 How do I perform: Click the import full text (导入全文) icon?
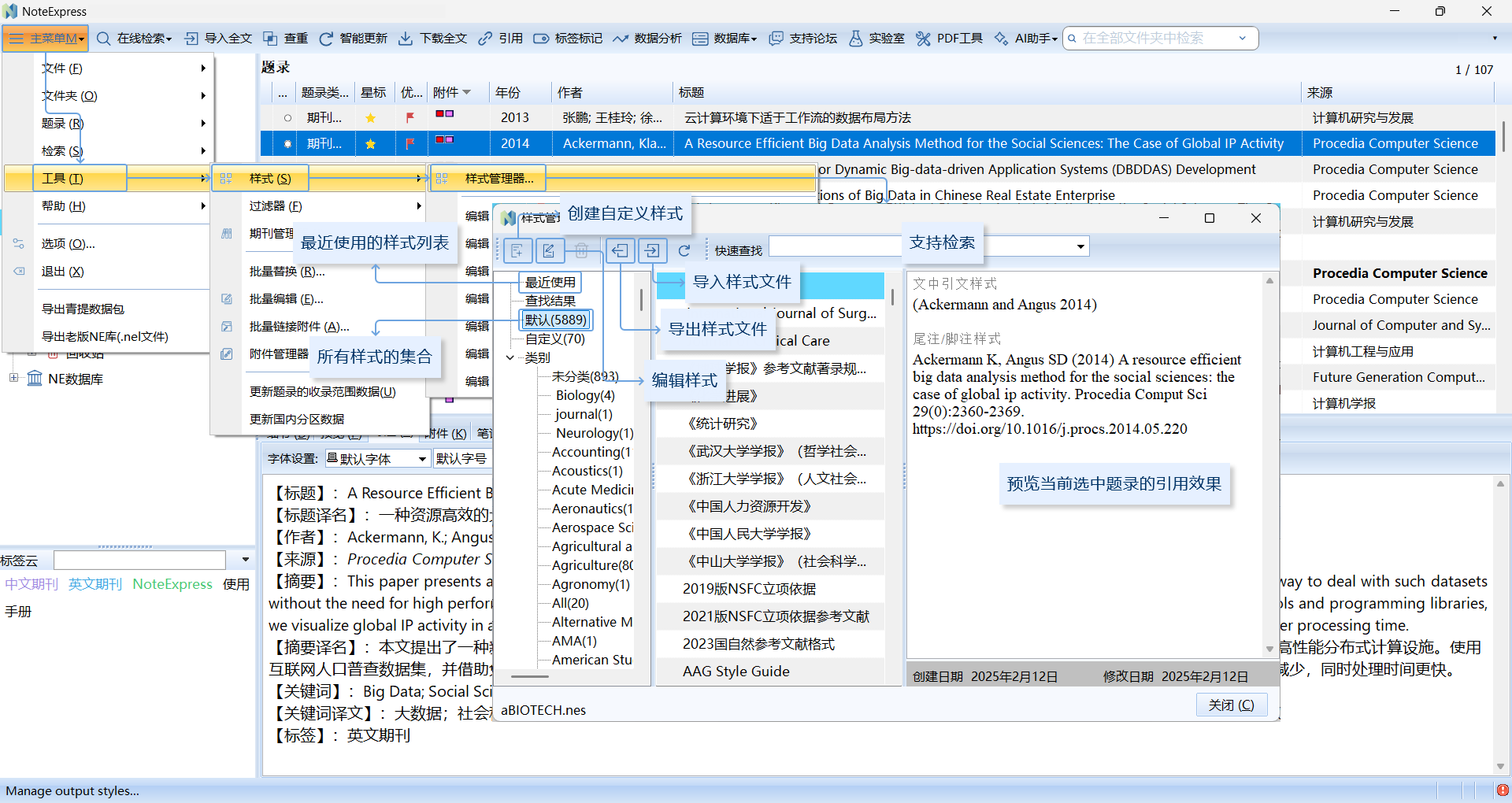[x=191, y=39]
